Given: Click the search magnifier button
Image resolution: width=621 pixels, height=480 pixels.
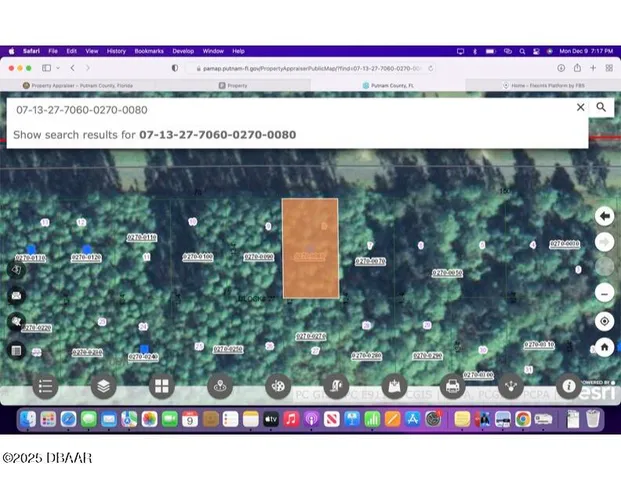Looking at the screenshot, I should coord(601,107).
